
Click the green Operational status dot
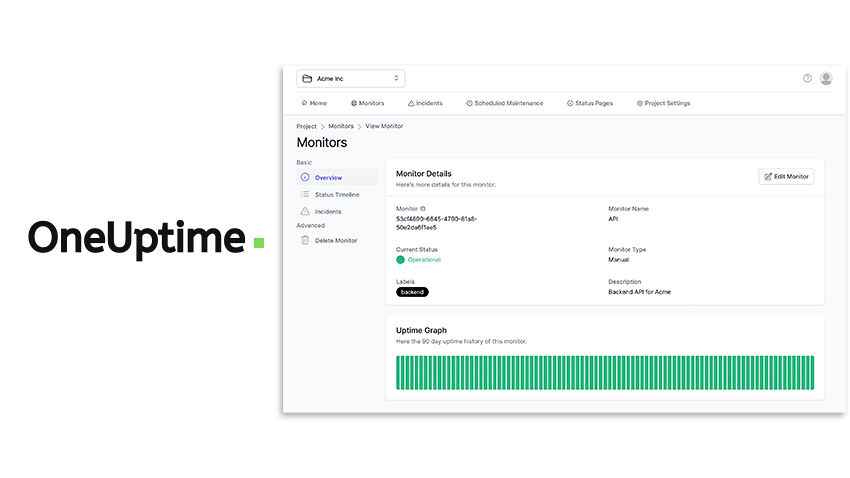point(400,260)
